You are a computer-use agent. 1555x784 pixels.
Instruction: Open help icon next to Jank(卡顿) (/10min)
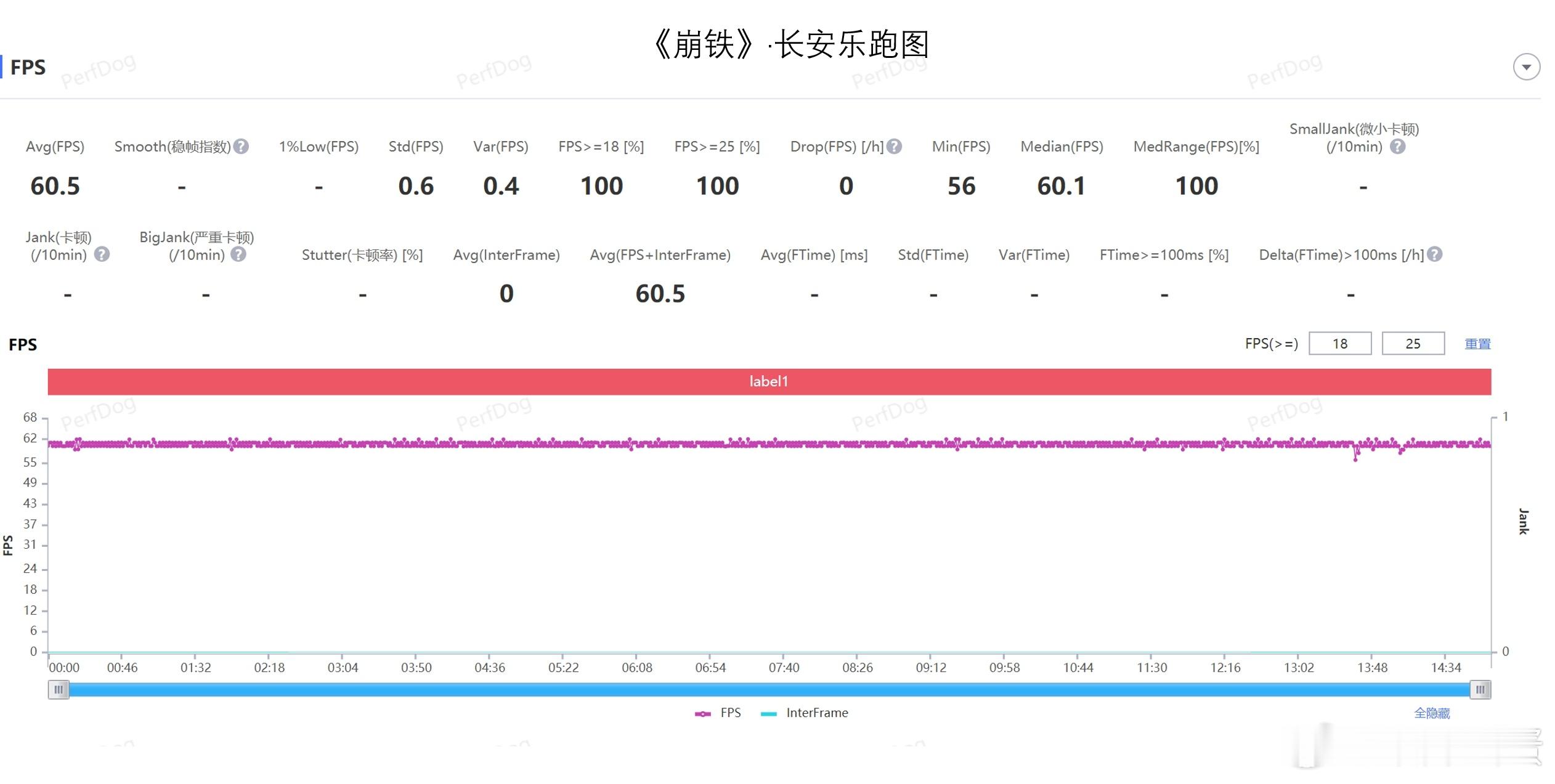[102, 254]
